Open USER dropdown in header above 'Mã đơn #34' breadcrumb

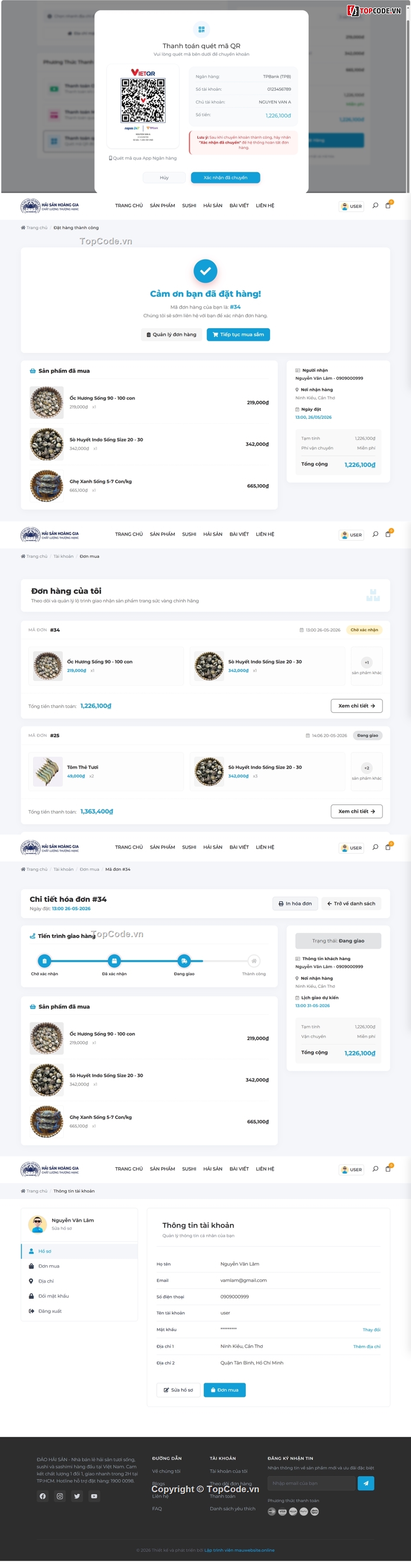(x=352, y=848)
